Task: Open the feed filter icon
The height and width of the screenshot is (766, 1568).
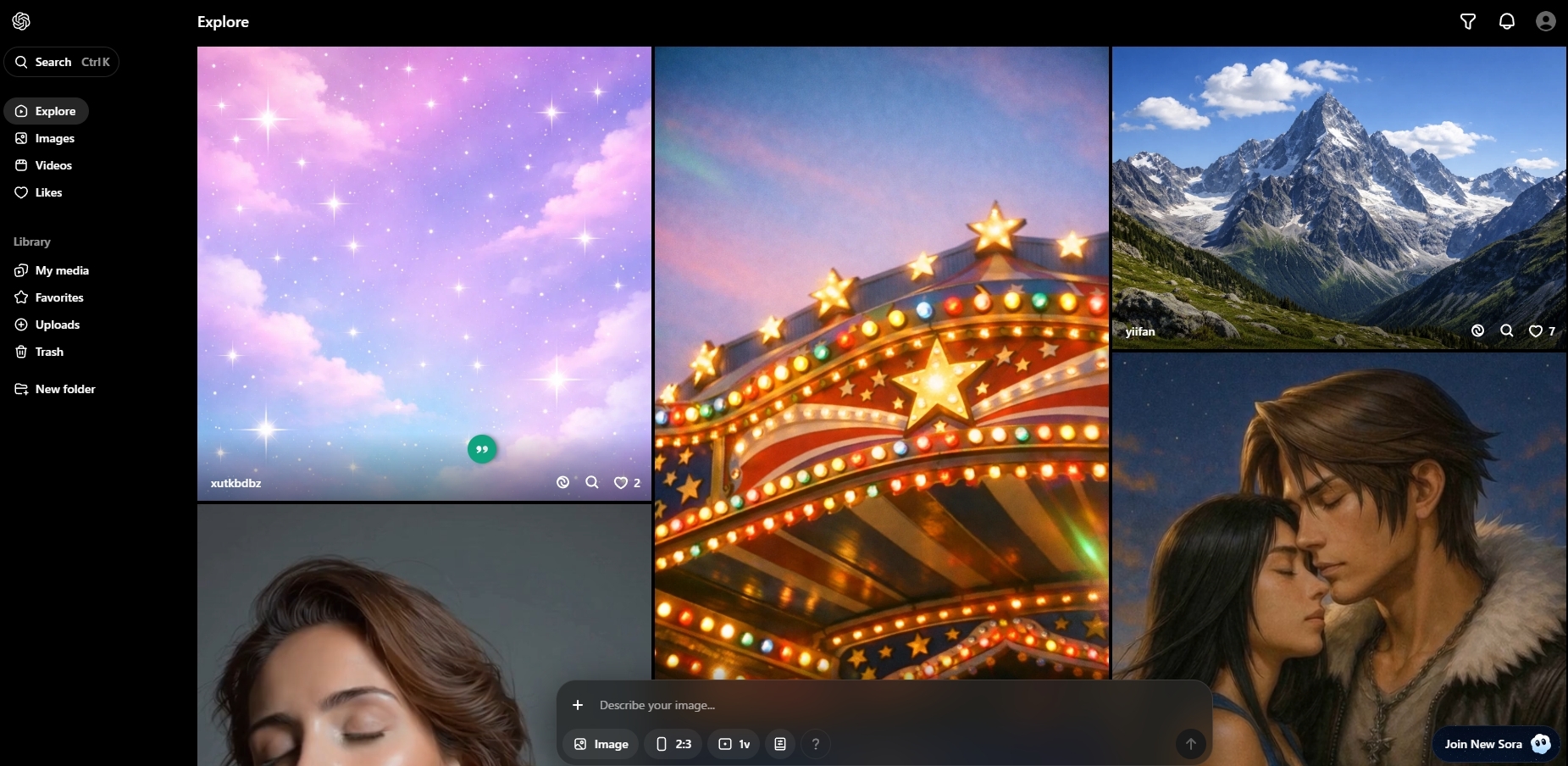Action: point(1468,21)
